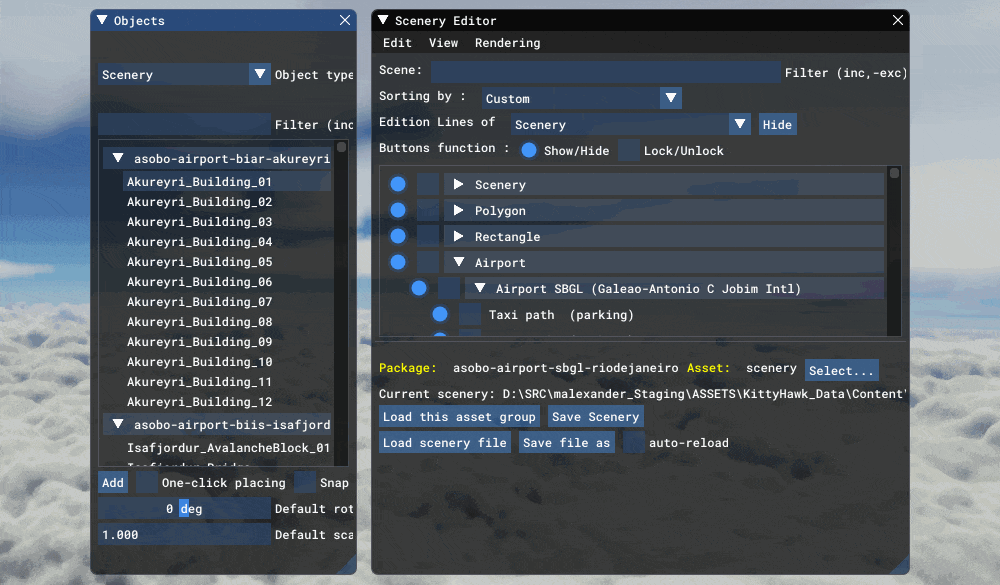Hide the Rectangle group using its blue circle
The height and width of the screenshot is (585, 1000).
pos(398,236)
